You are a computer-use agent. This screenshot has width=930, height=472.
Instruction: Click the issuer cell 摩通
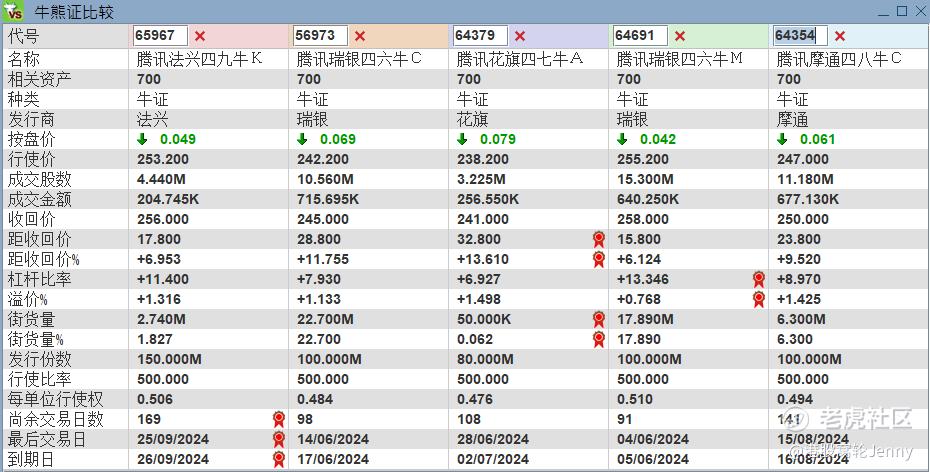click(x=792, y=120)
